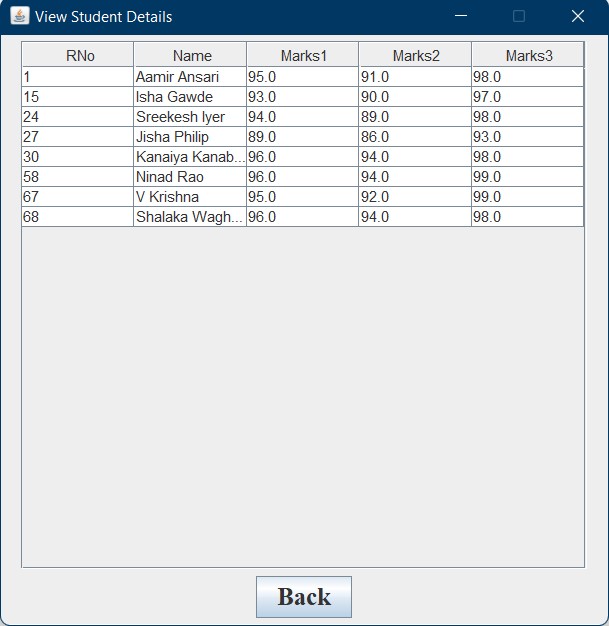Select the Shalaka Wagh... name cell
Image resolution: width=609 pixels, height=626 pixels.
tap(190, 216)
